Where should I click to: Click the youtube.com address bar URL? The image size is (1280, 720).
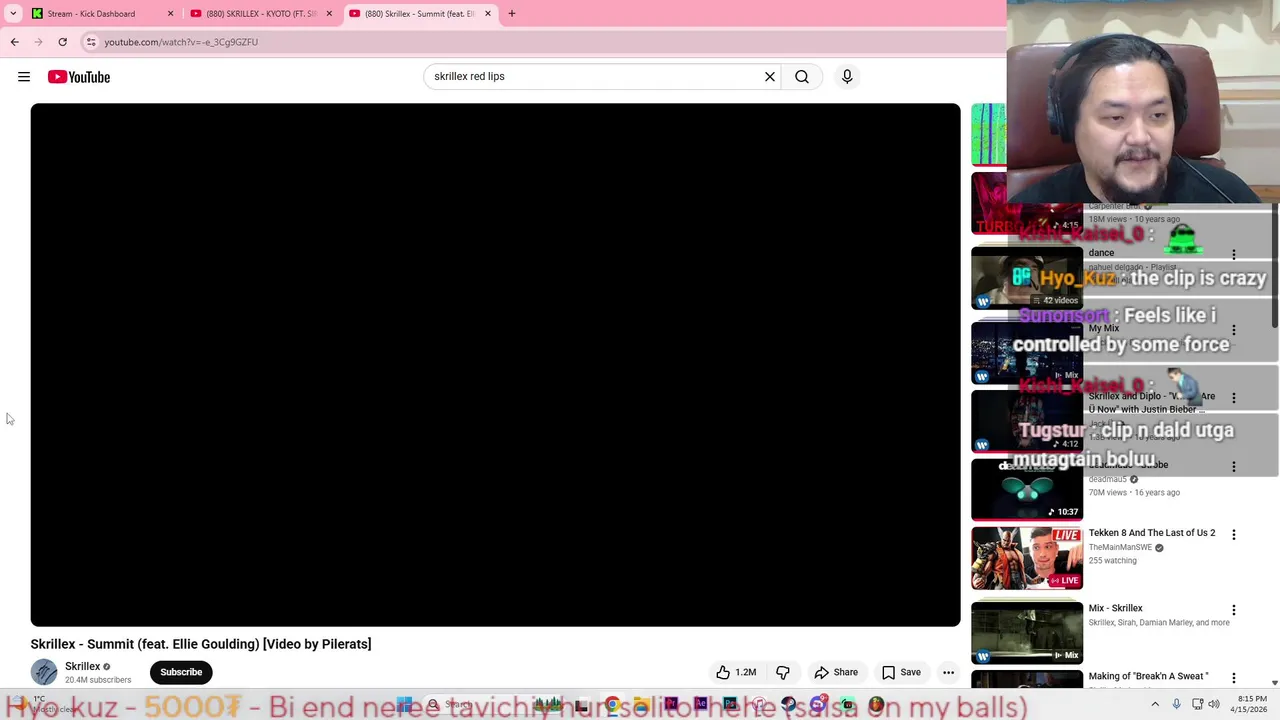(181, 42)
